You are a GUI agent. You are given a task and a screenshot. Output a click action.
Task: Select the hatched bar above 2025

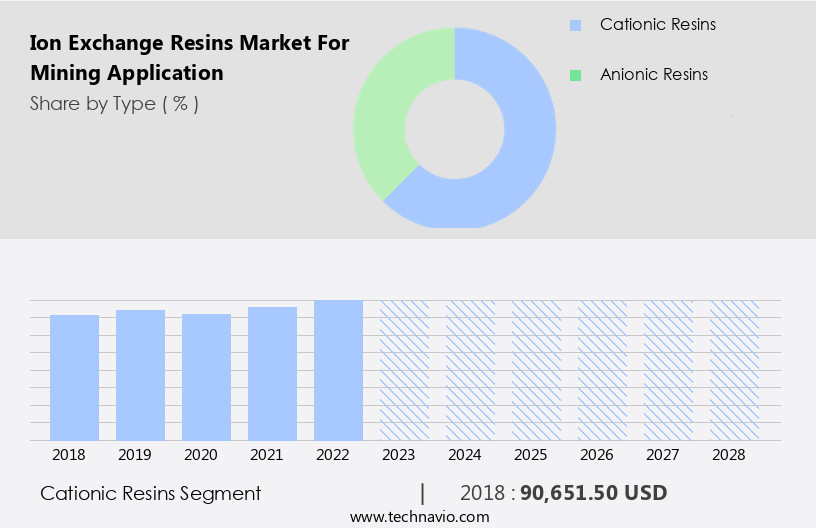tap(536, 370)
